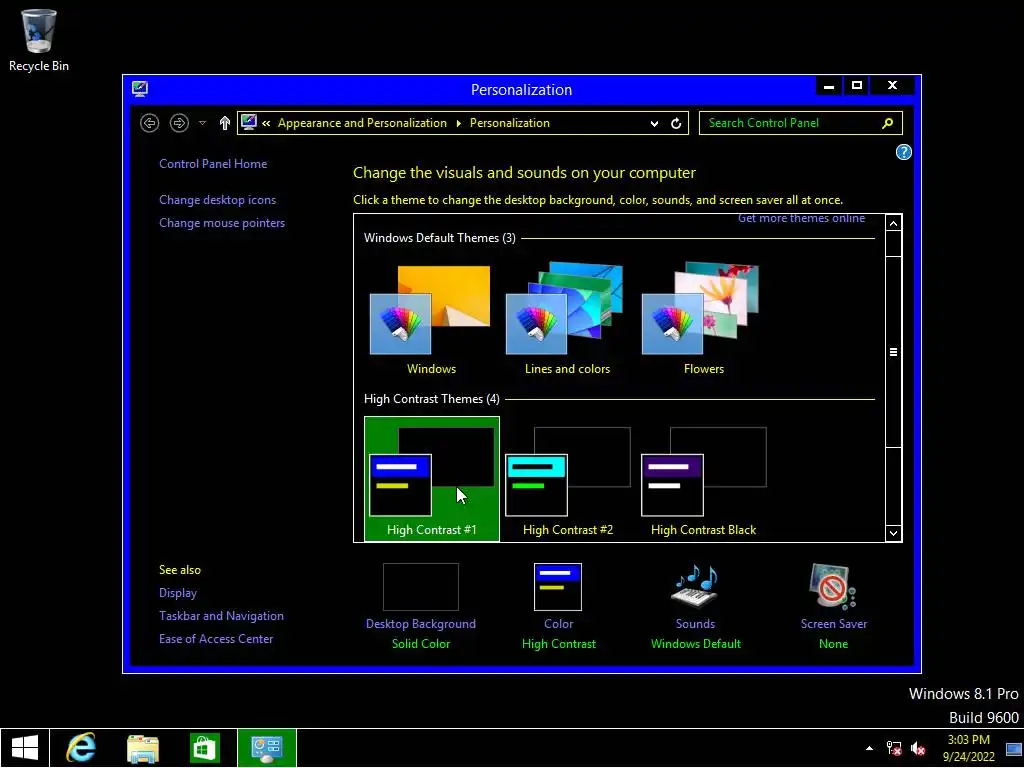Open the Windows Store taskbar icon
This screenshot has width=1024, height=768.
coord(204,748)
